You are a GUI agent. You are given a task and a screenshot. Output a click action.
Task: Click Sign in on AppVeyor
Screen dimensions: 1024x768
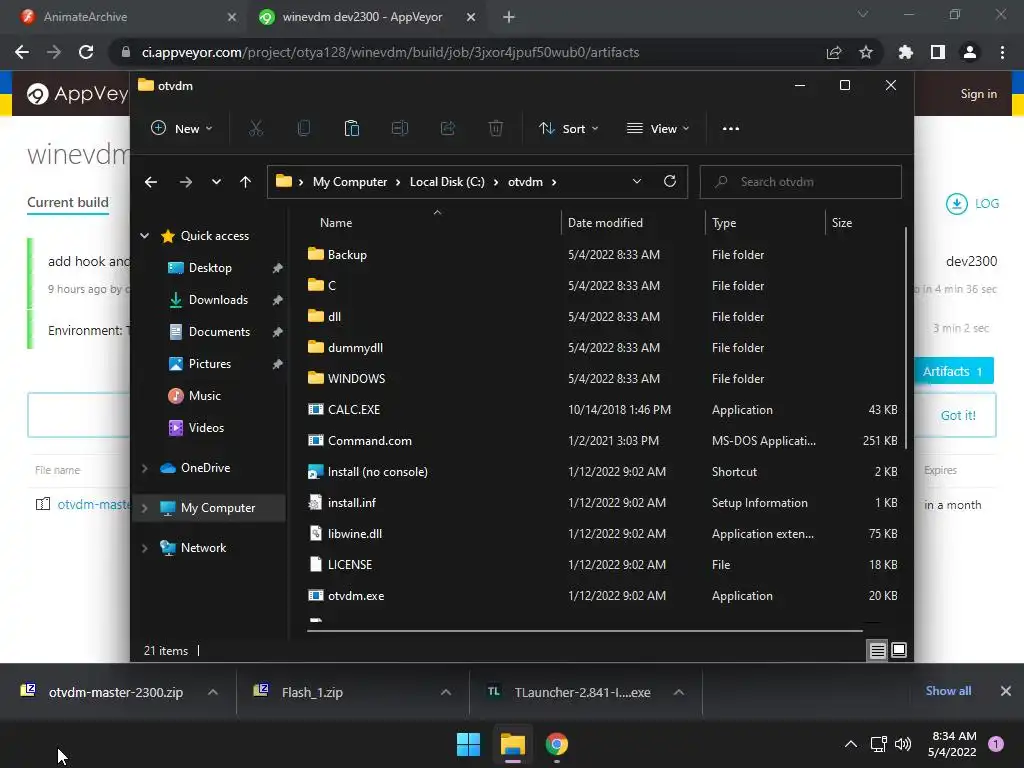(x=978, y=94)
